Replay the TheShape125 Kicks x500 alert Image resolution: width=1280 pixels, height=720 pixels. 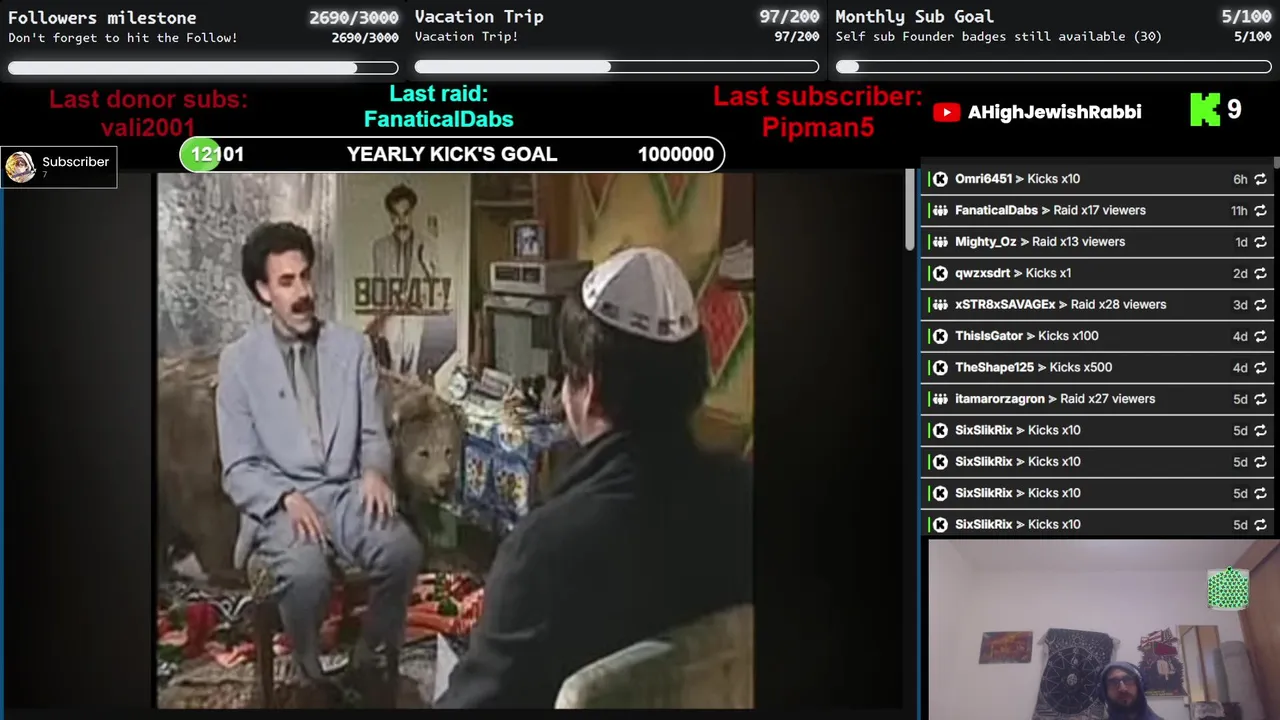1260,367
